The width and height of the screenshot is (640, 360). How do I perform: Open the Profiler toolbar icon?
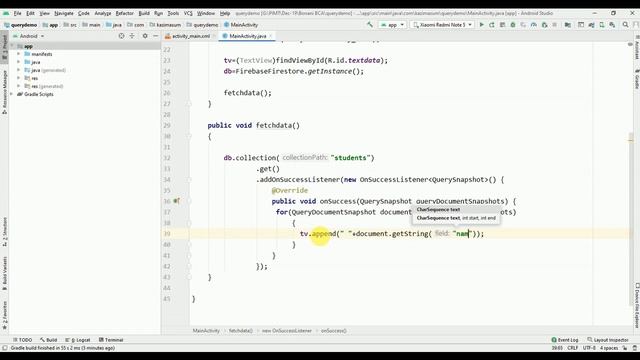(534, 25)
